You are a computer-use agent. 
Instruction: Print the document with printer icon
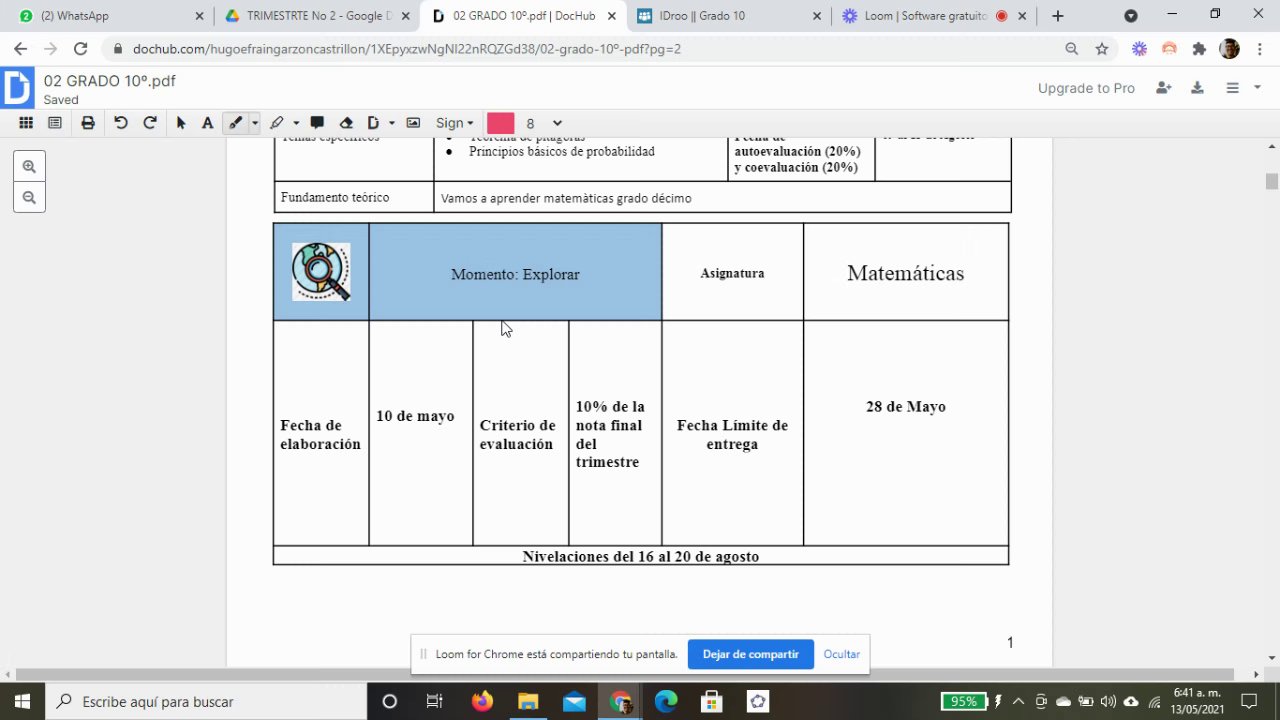tap(88, 123)
